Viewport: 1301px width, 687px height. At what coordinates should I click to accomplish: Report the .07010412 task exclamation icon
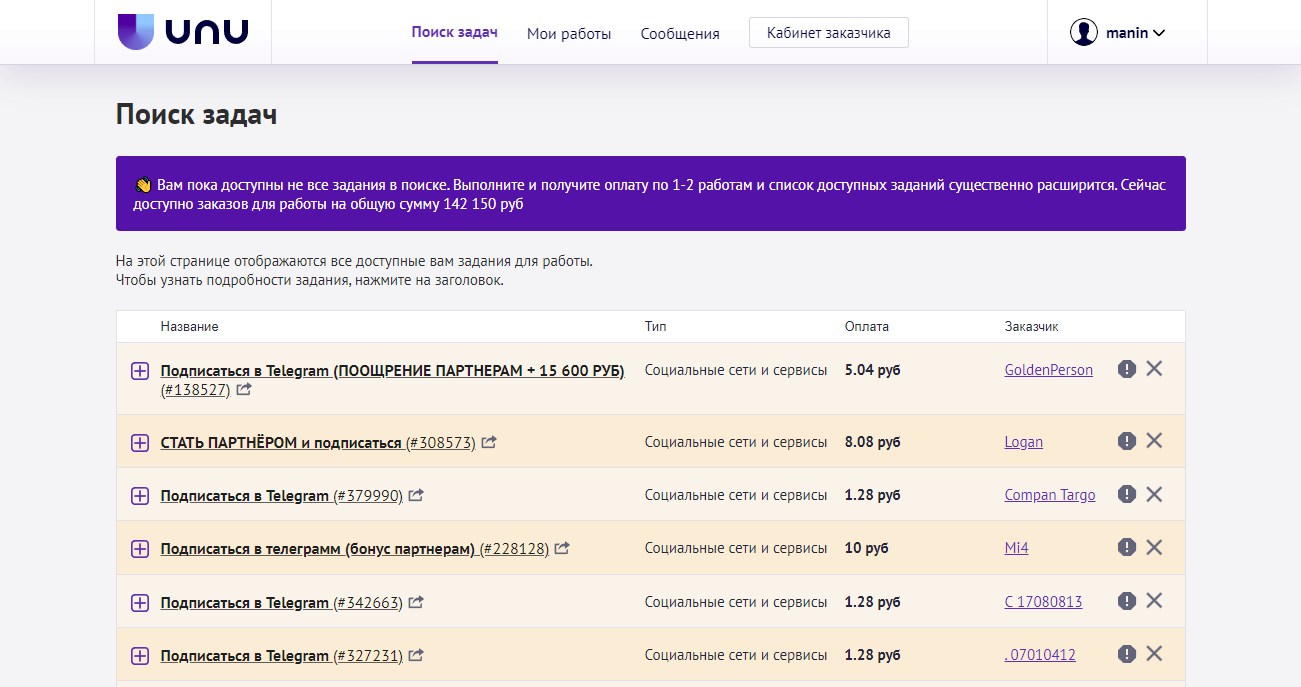pos(1127,654)
